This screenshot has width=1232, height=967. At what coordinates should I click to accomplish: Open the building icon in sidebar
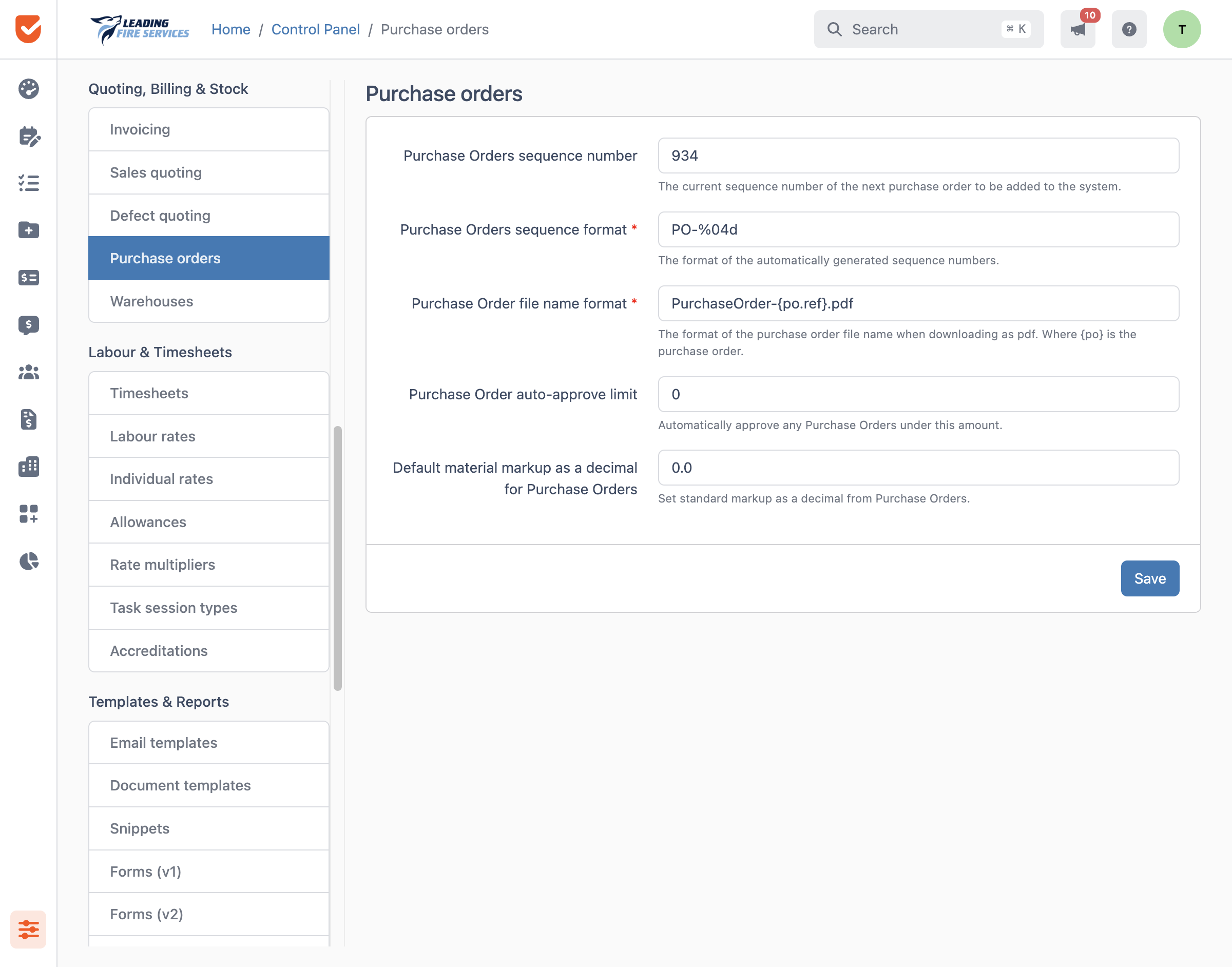[x=28, y=467]
